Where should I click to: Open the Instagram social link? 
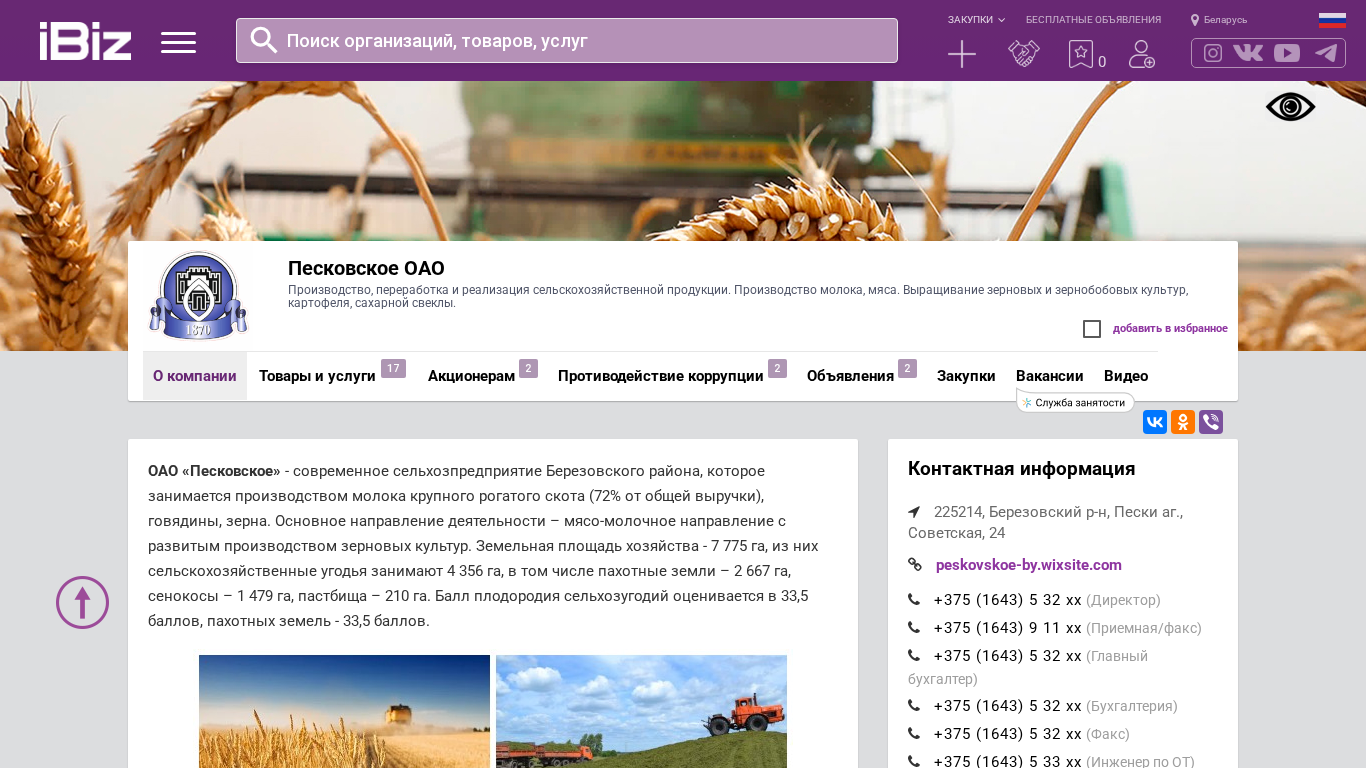pyautogui.click(x=1212, y=53)
